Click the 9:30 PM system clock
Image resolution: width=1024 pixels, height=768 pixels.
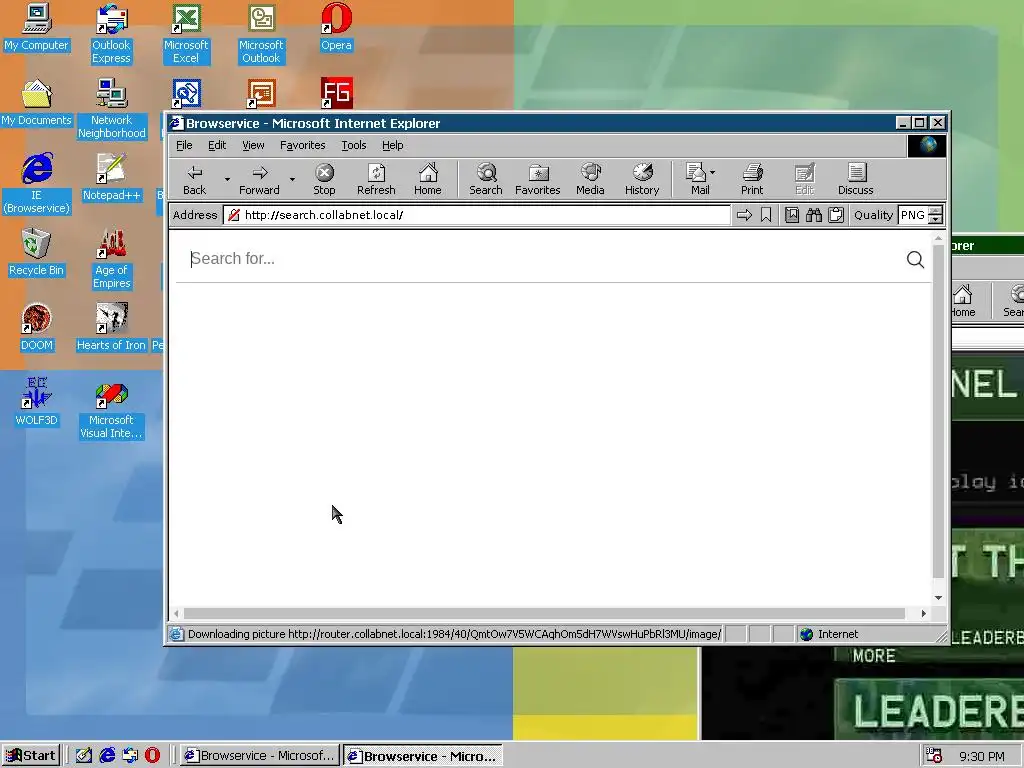982,756
